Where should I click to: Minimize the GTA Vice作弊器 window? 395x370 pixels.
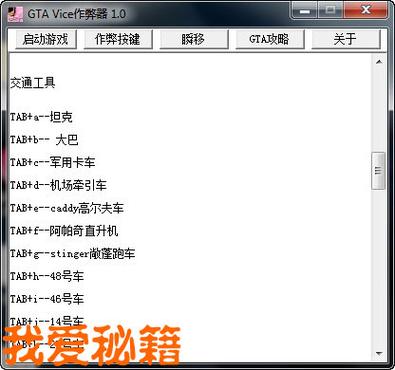coord(304,11)
